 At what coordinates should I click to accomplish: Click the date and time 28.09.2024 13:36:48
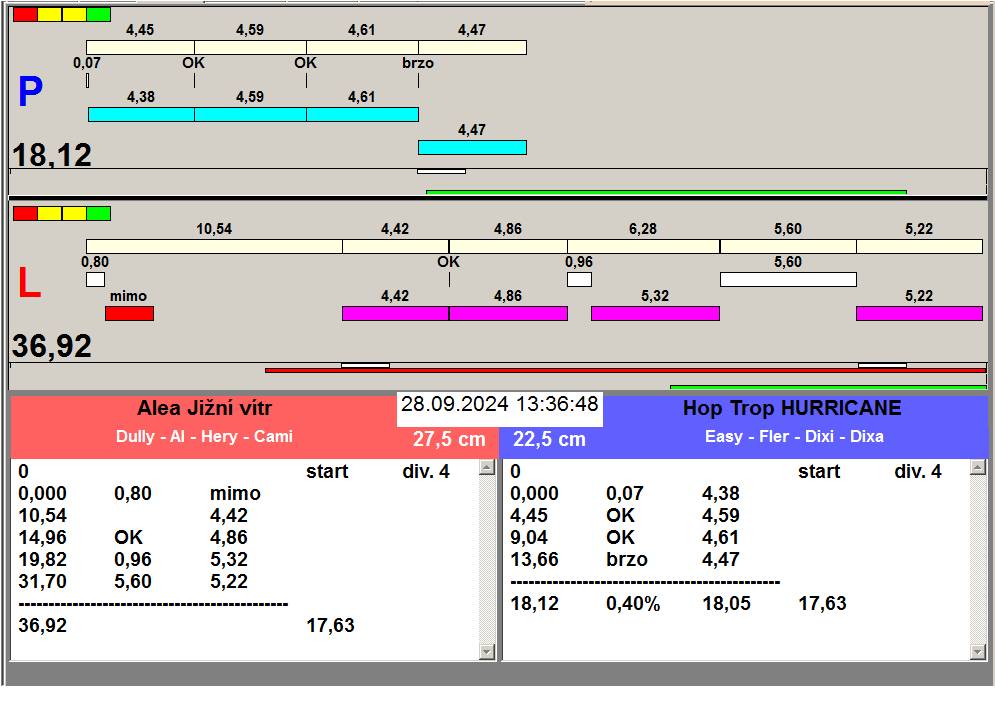[500, 404]
